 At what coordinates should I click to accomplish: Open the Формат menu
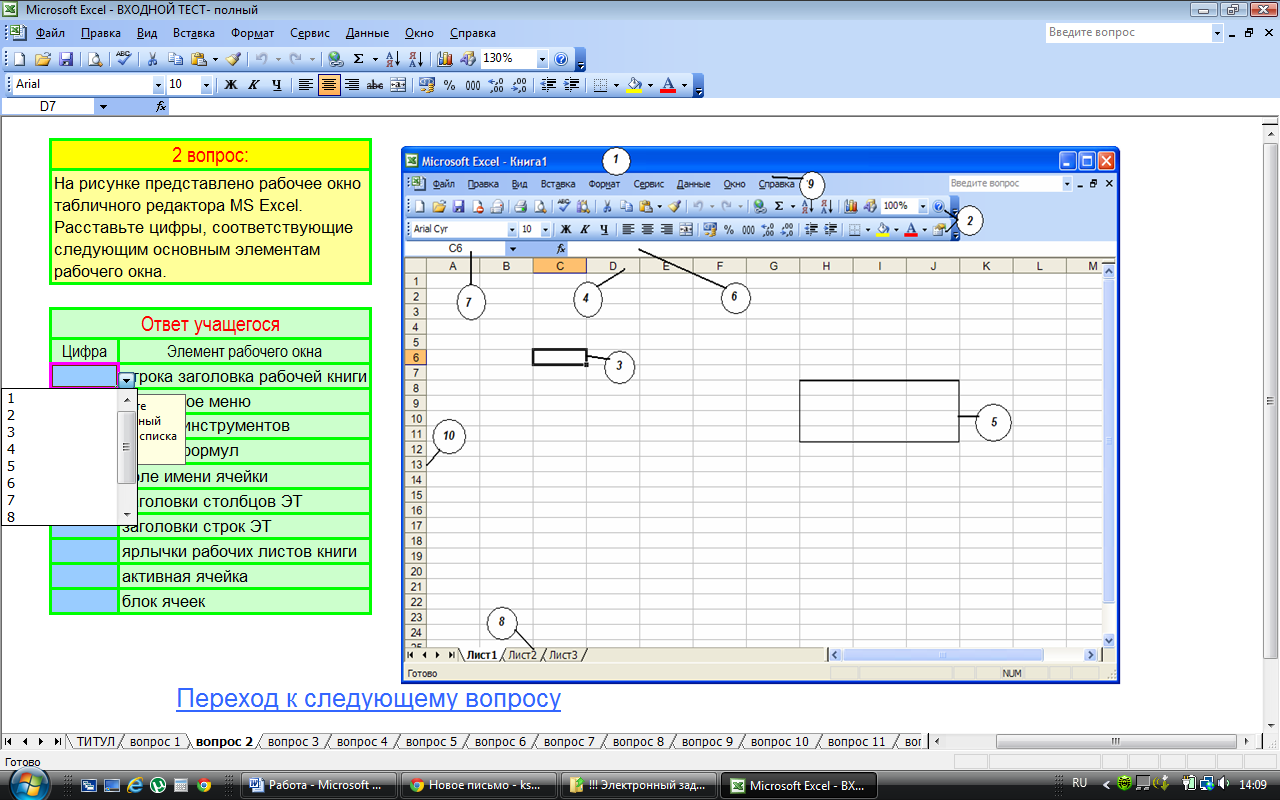pyautogui.click(x=252, y=33)
